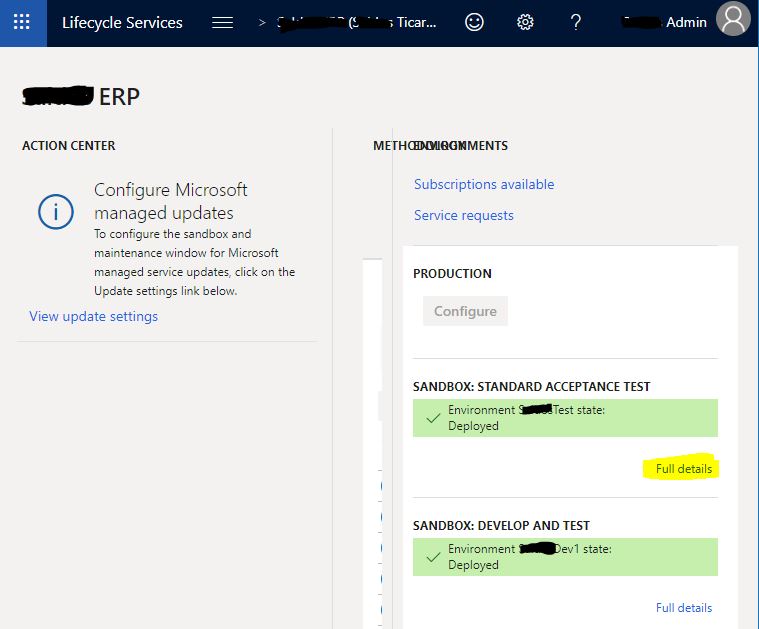Screen dimensions: 759x629
Task: Open the app launcher waffle icon
Action: click(22, 22)
